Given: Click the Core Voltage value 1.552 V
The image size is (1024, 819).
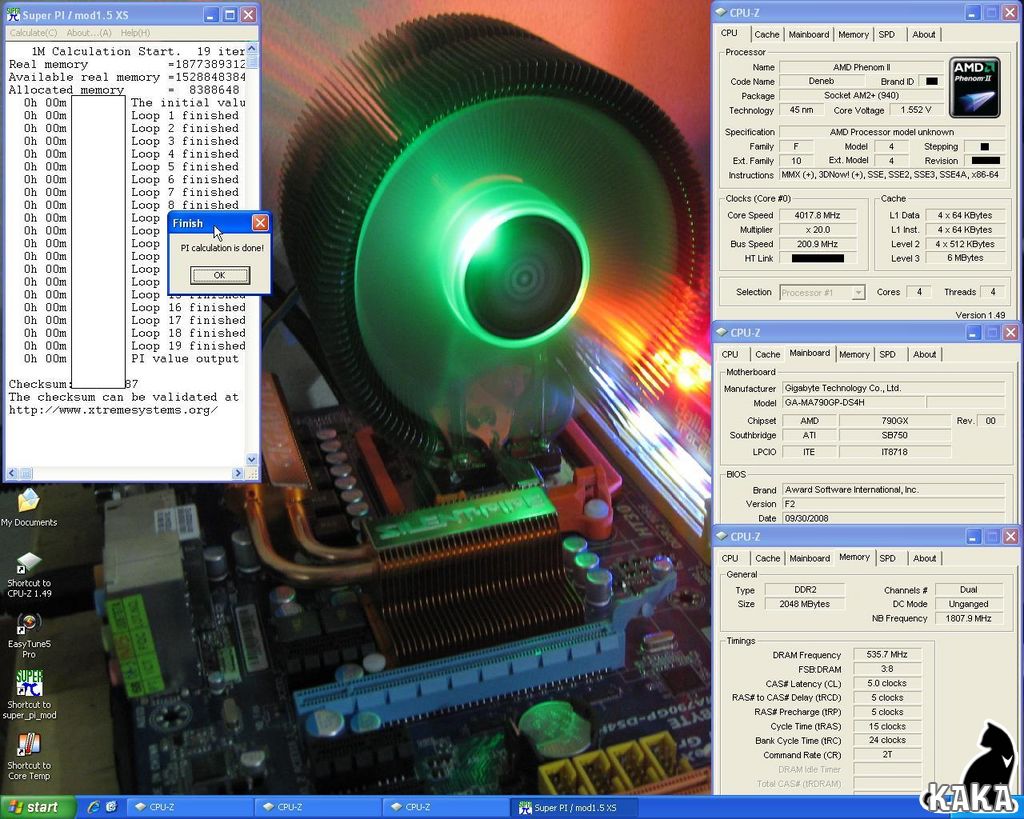Looking at the screenshot, I should coord(916,110).
